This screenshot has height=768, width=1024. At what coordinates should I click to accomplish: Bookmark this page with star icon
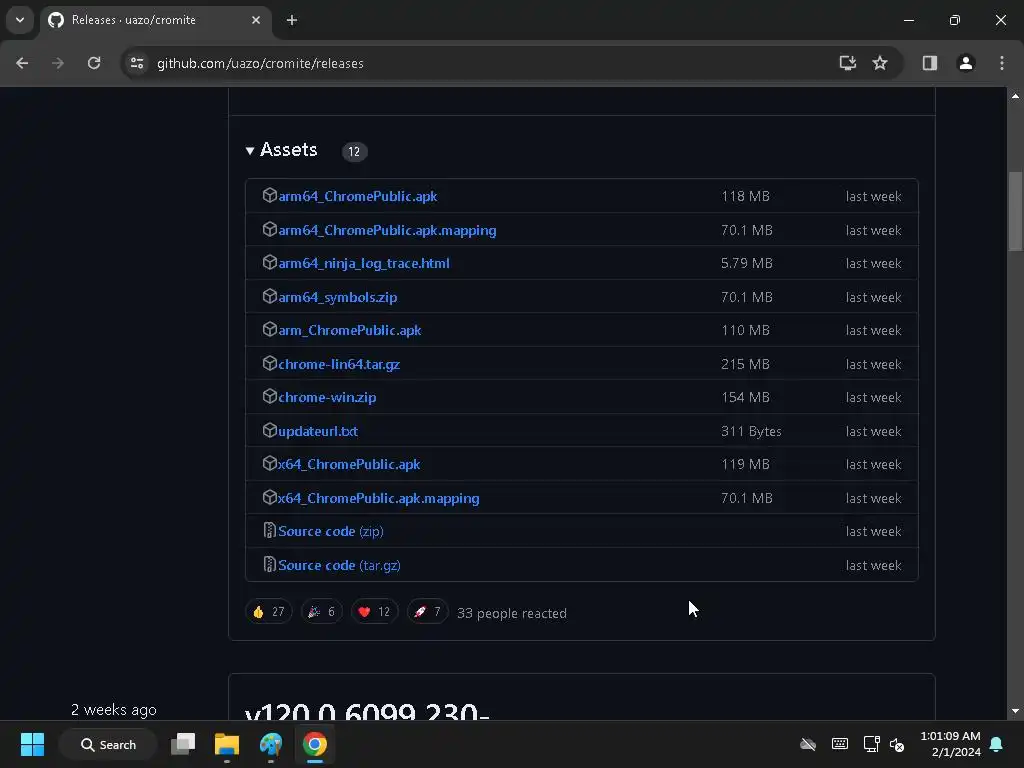pos(880,63)
